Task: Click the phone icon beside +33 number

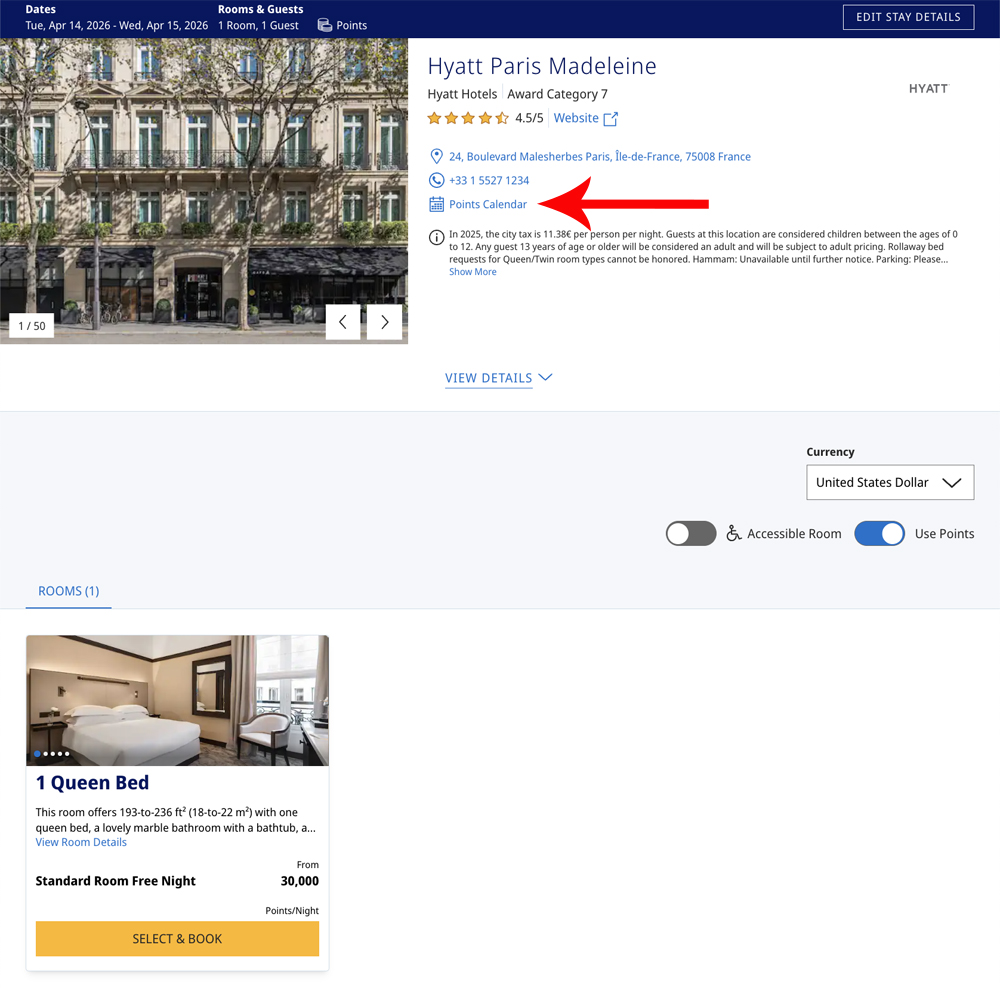Action: click(436, 181)
